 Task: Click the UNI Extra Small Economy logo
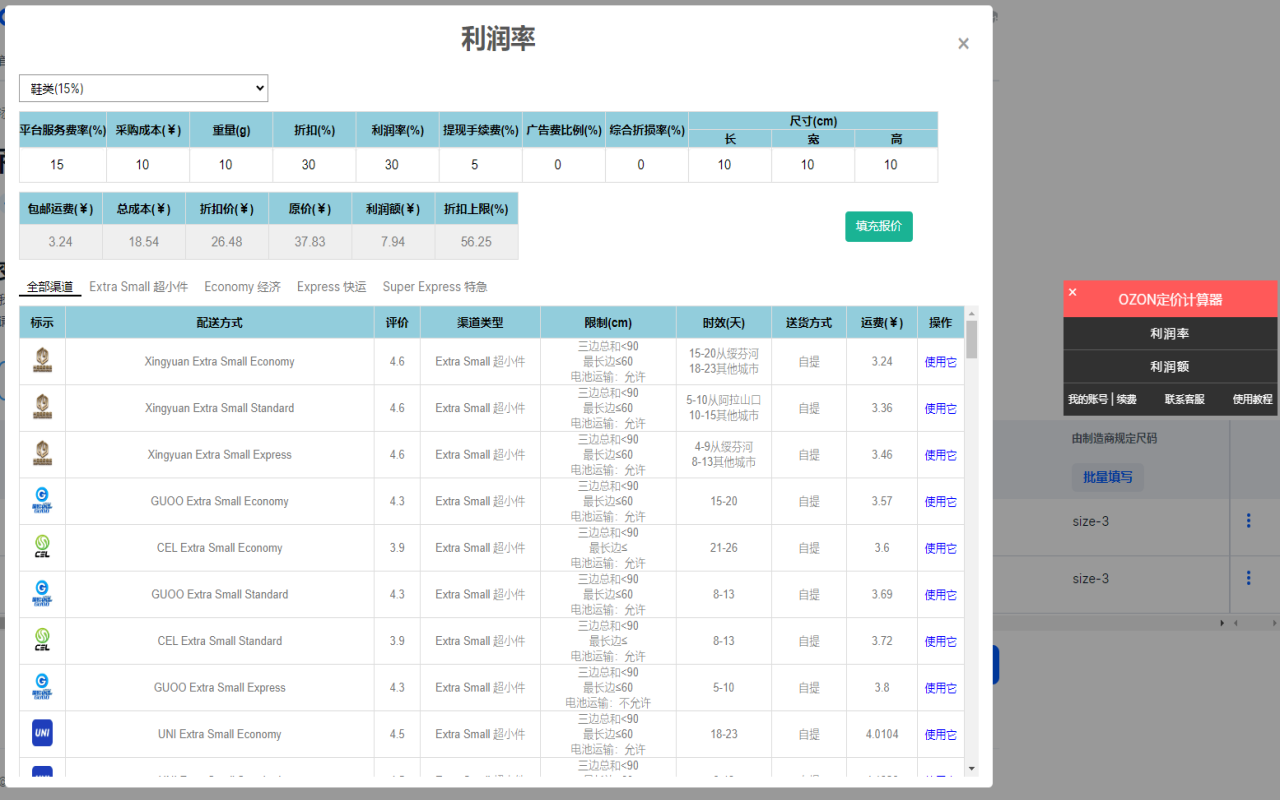click(x=42, y=734)
